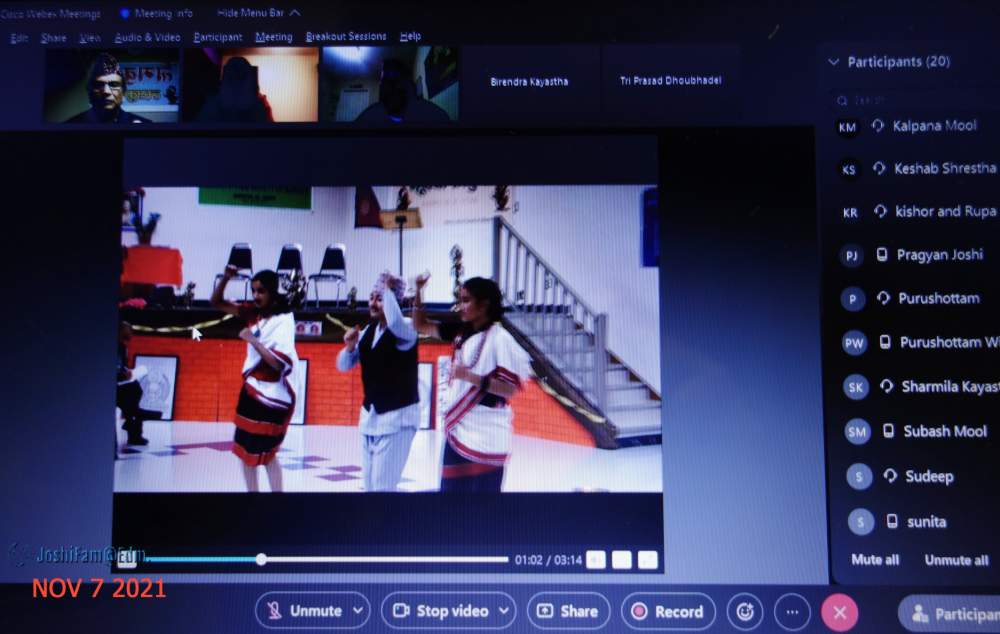
Task: Click the 01:02 / 03:14 video time readout
Action: 548,560
